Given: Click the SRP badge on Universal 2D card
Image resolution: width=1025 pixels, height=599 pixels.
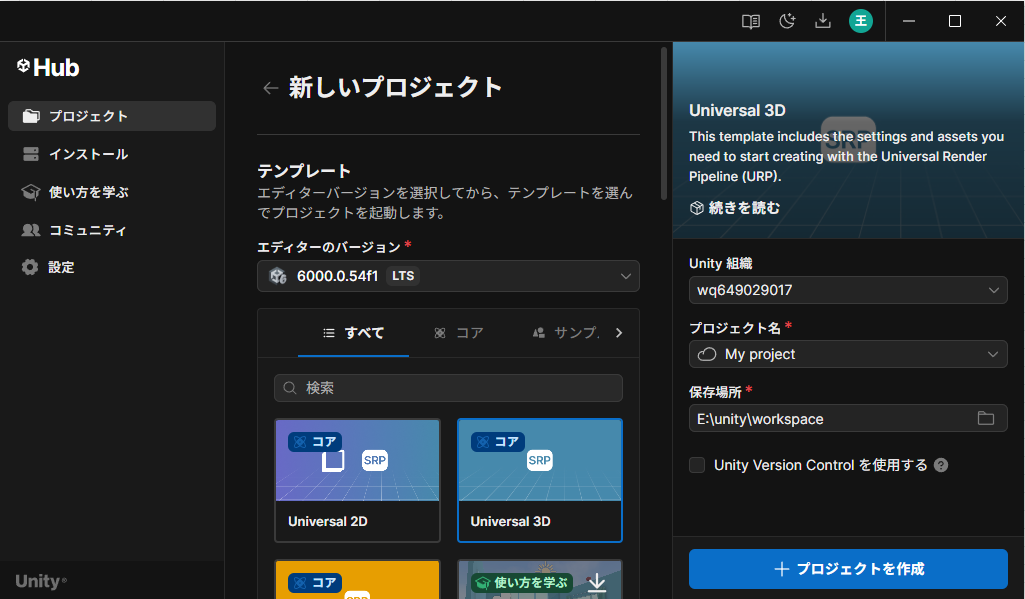Looking at the screenshot, I should (375, 460).
